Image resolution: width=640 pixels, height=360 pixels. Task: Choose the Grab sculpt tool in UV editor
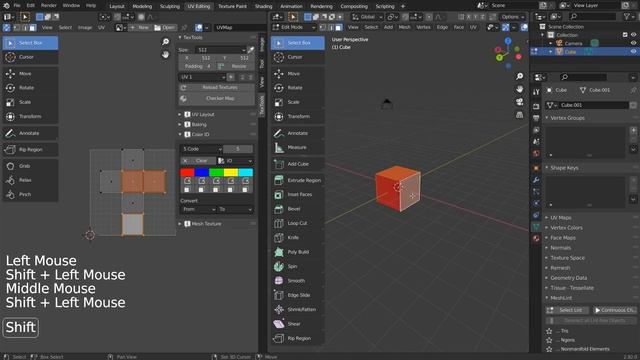[30, 166]
